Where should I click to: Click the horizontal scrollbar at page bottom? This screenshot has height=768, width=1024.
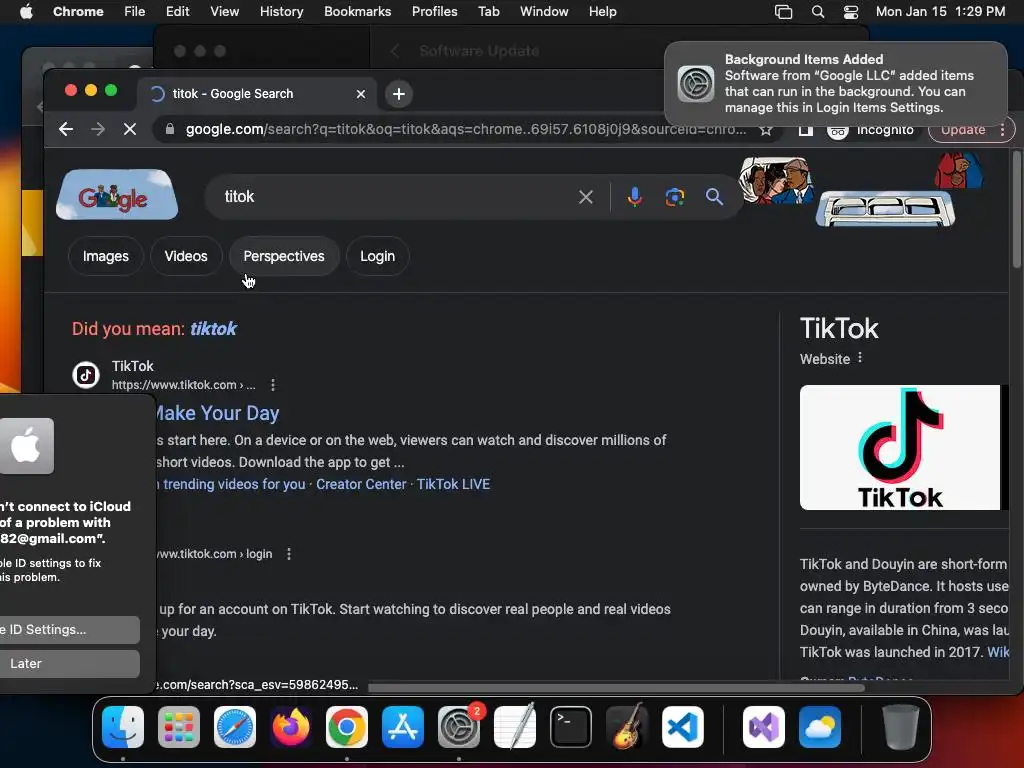[616, 688]
